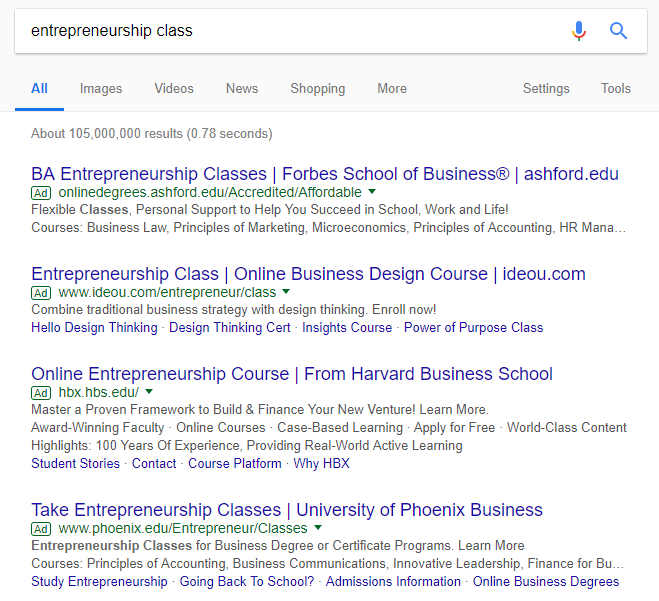Expand dropdown arrow next to hbx.hbs.edu
Image resolution: width=659 pixels, height=601 pixels.
[150, 392]
